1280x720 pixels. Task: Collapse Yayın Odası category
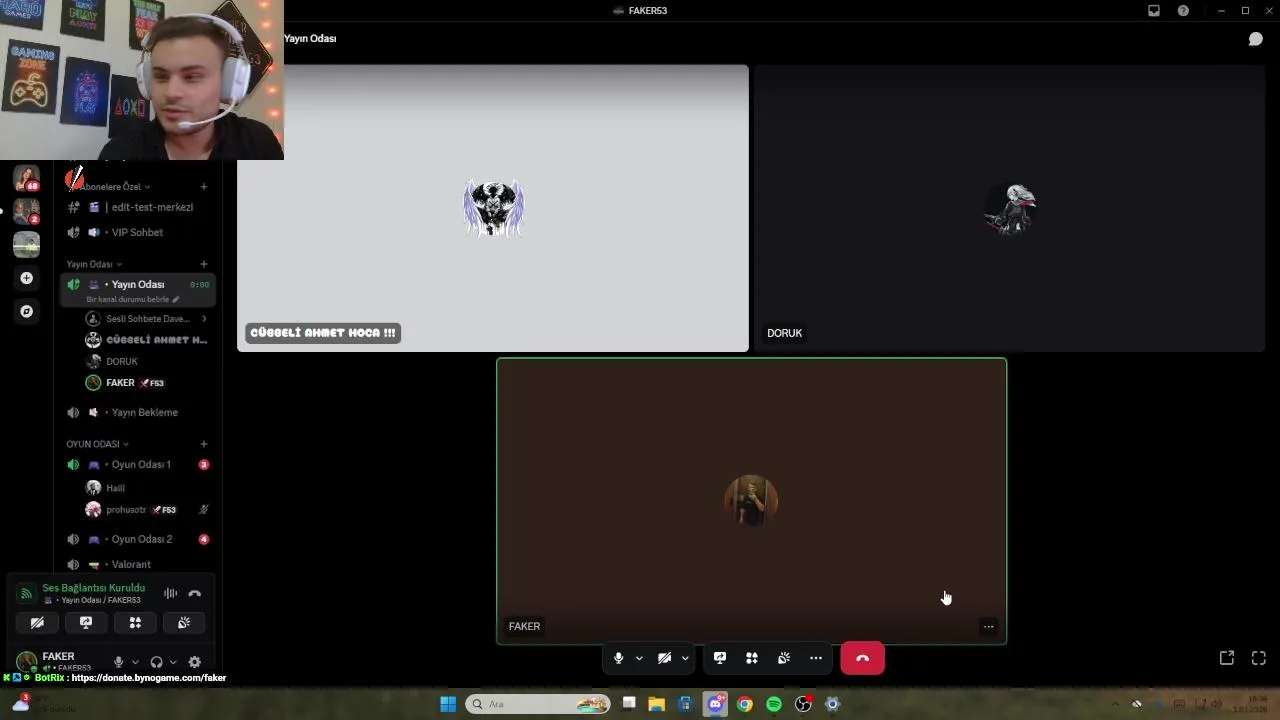click(x=94, y=264)
